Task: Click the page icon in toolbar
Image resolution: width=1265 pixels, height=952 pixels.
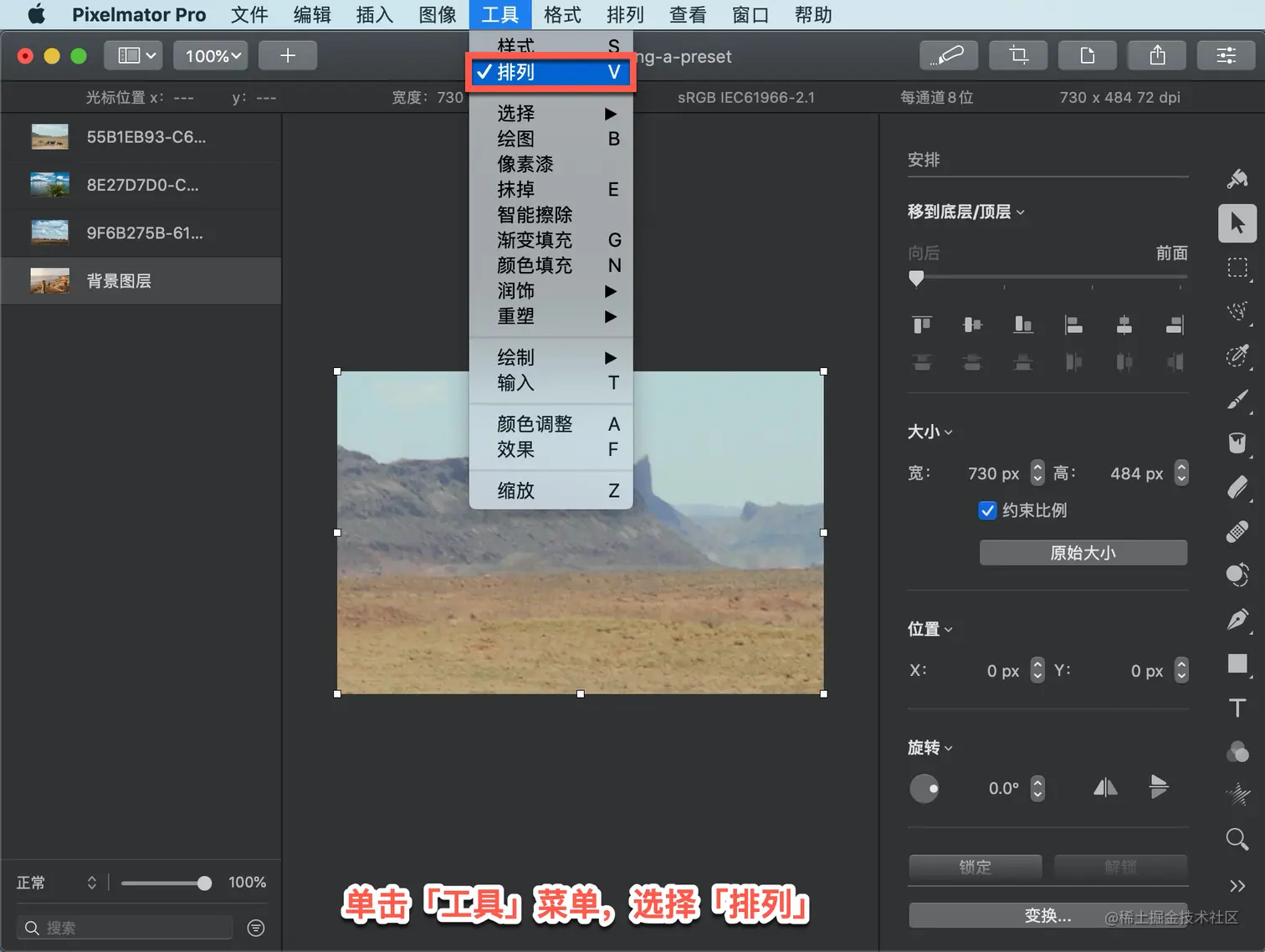Action: click(1088, 55)
